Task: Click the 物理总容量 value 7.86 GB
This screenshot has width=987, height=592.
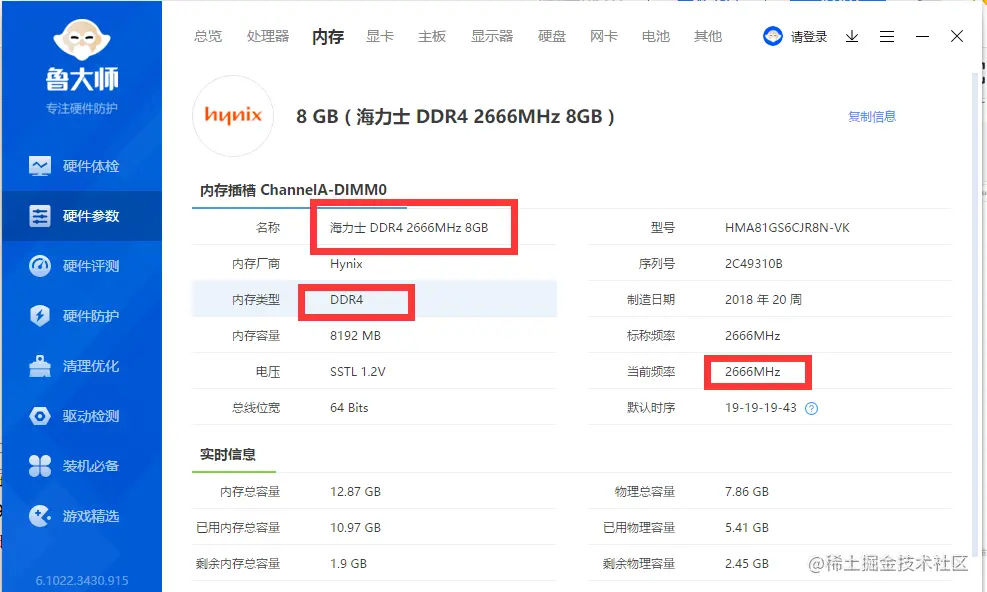Action: coord(747,492)
